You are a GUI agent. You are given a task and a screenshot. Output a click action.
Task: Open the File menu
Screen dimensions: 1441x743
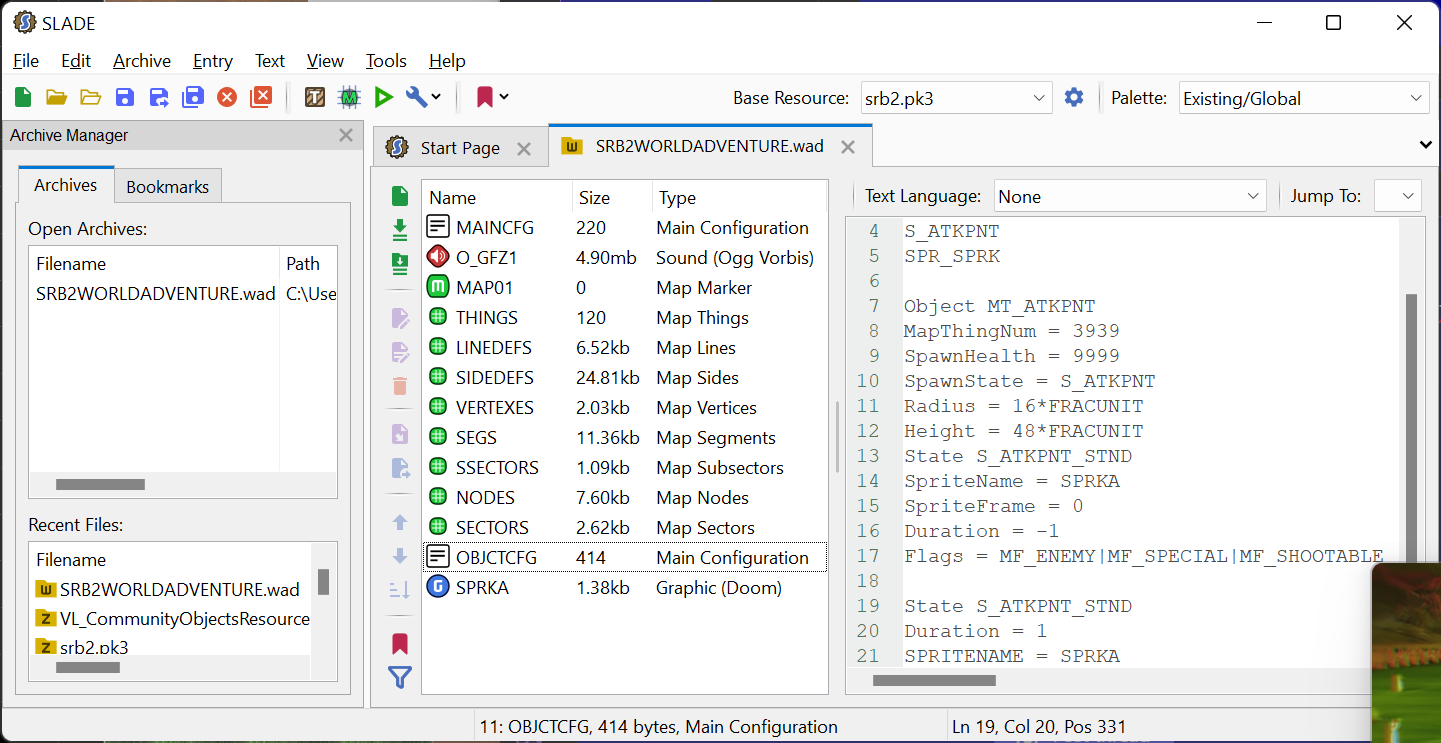click(26, 61)
